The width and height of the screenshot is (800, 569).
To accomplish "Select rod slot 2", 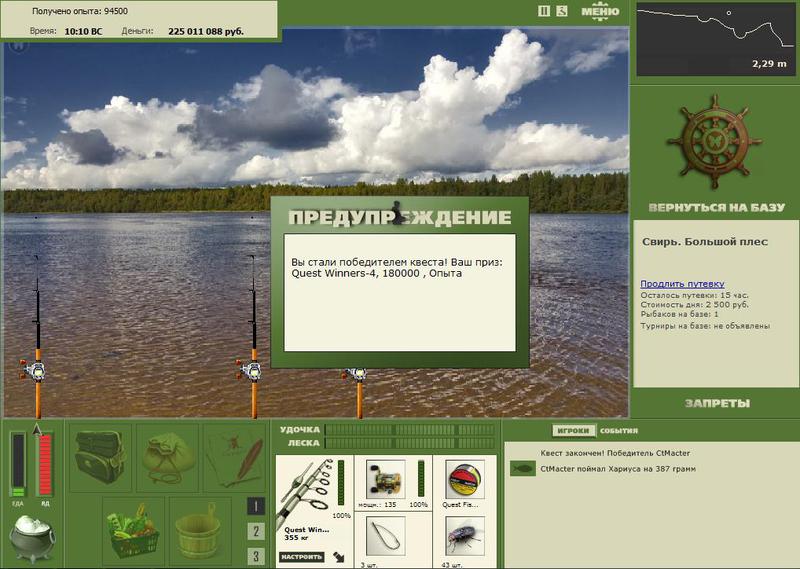I will (x=256, y=531).
